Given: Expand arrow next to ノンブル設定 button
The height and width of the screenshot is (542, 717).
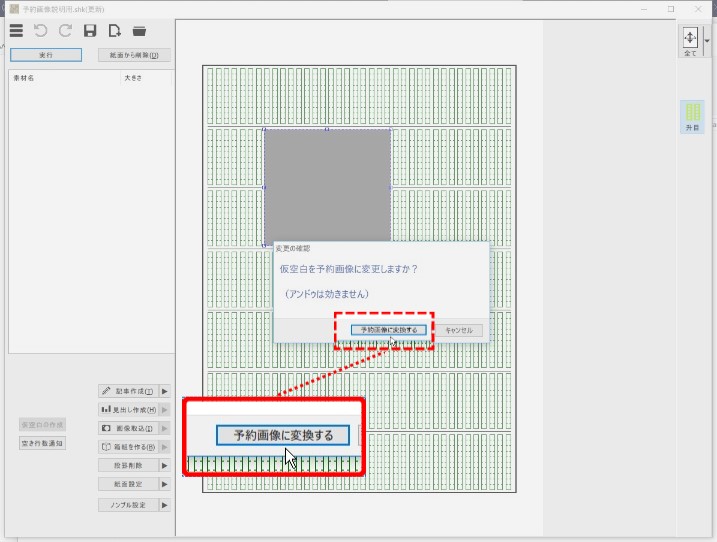Looking at the screenshot, I should (165, 505).
